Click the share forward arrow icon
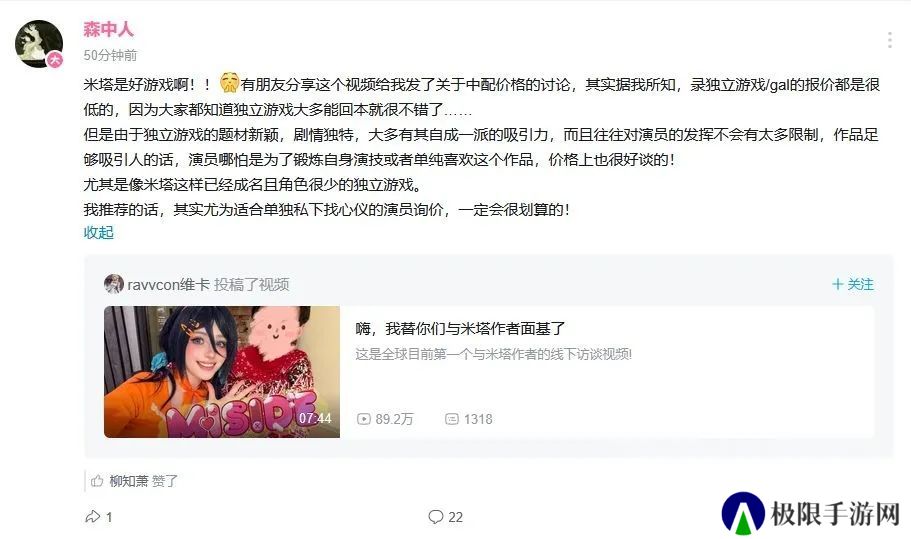The width and height of the screenshot is (911, 539). tap(92, 516)
